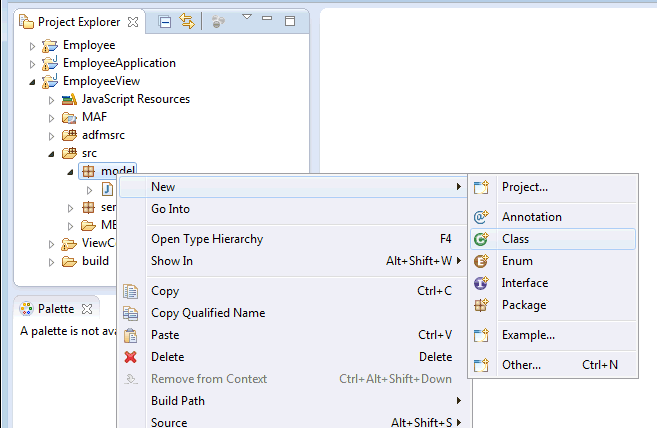
Task: Expand the MAF folder node
Action: pos(51,118)
